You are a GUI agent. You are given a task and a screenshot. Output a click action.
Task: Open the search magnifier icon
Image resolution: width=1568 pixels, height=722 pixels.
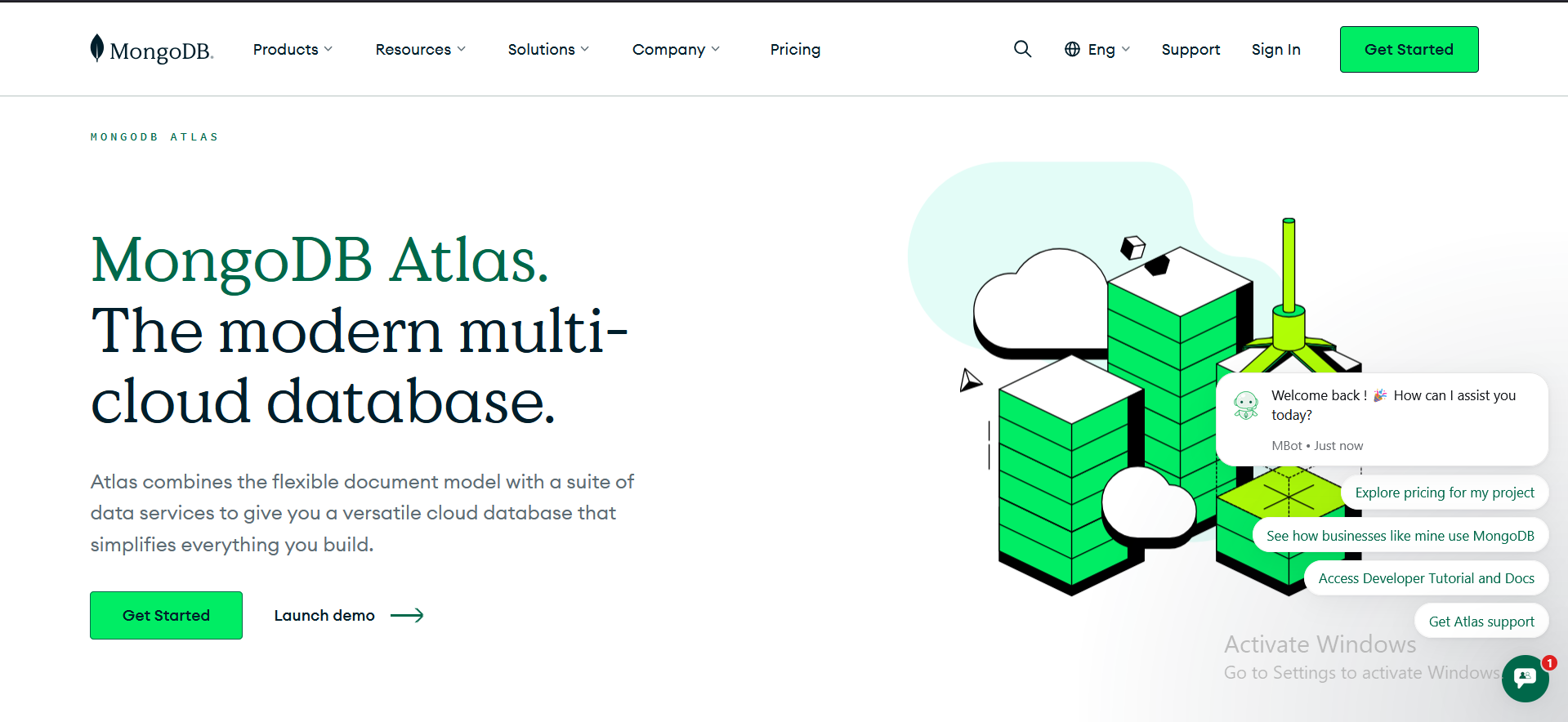tap(1022, 49)
